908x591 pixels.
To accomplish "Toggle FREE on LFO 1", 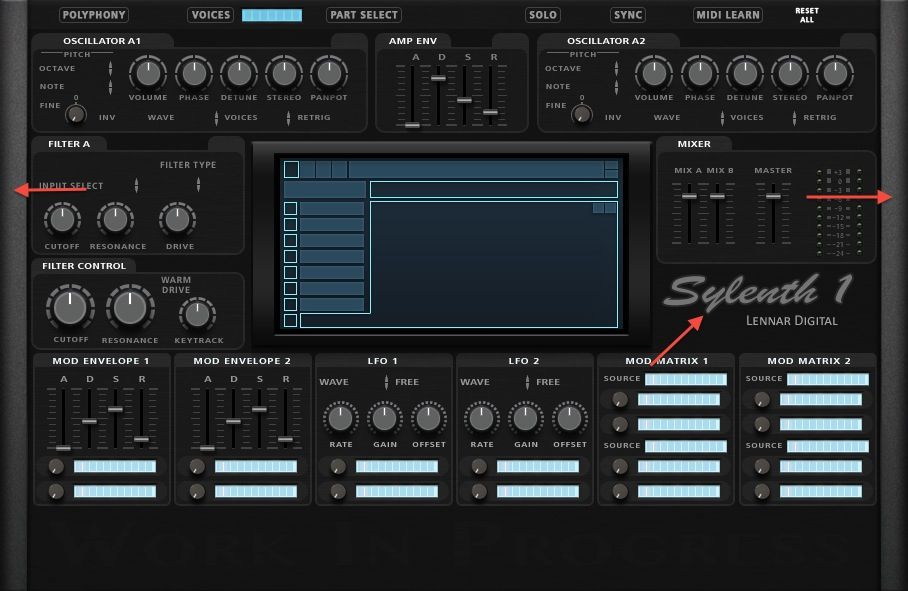I will tap(407, 382).
